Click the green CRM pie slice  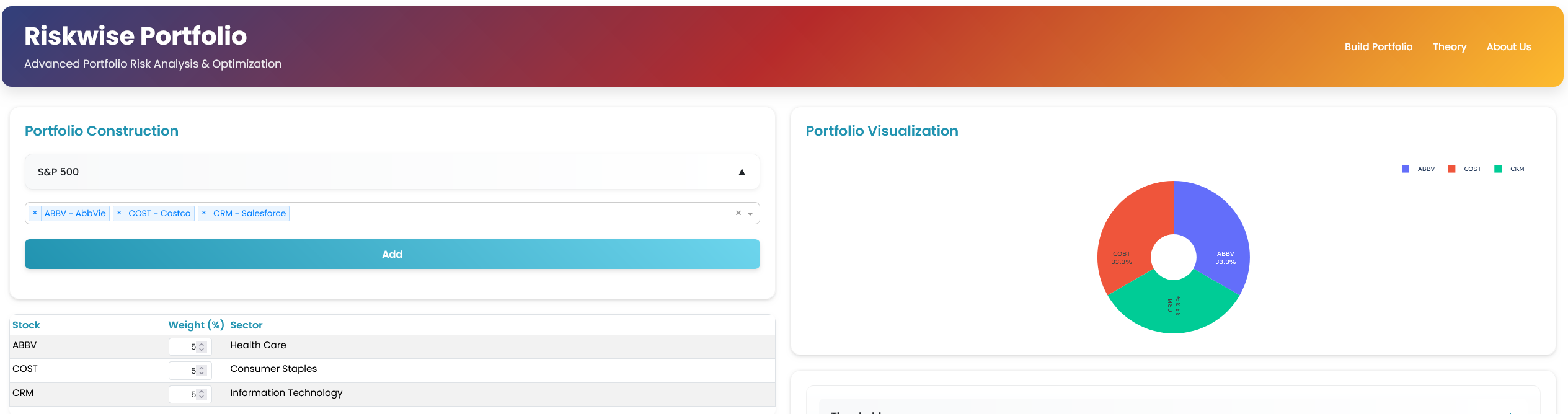(x=1174, y=307)
